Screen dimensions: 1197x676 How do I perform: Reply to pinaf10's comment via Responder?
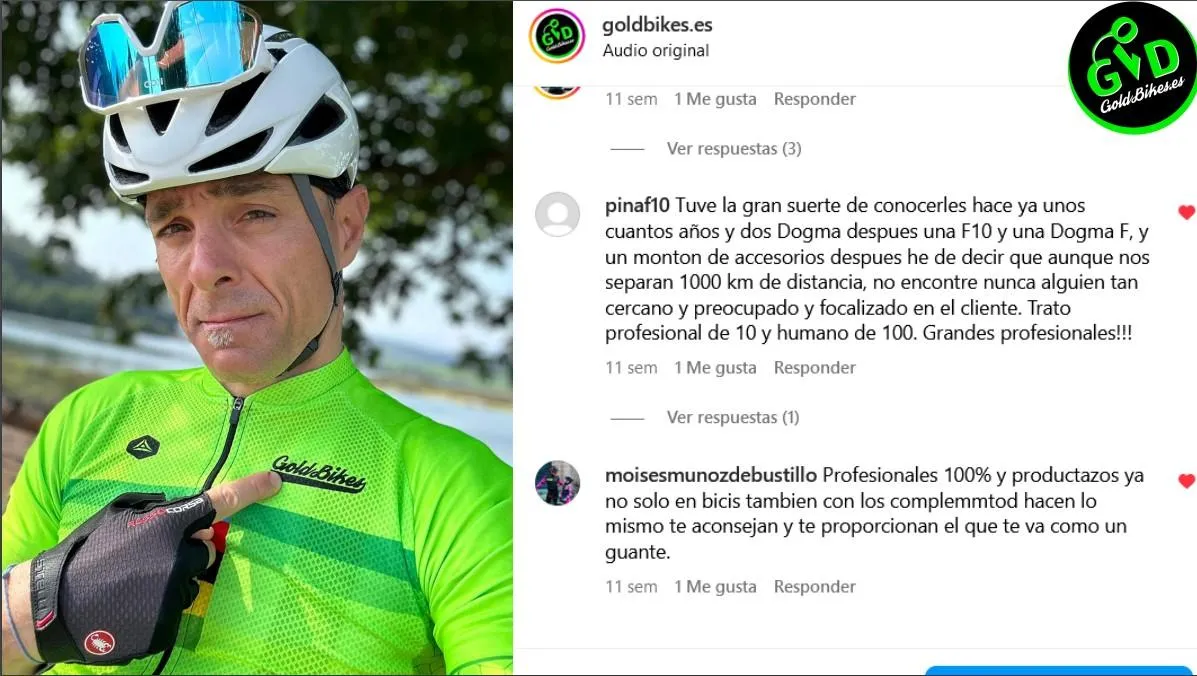click(x=815, y=368)
